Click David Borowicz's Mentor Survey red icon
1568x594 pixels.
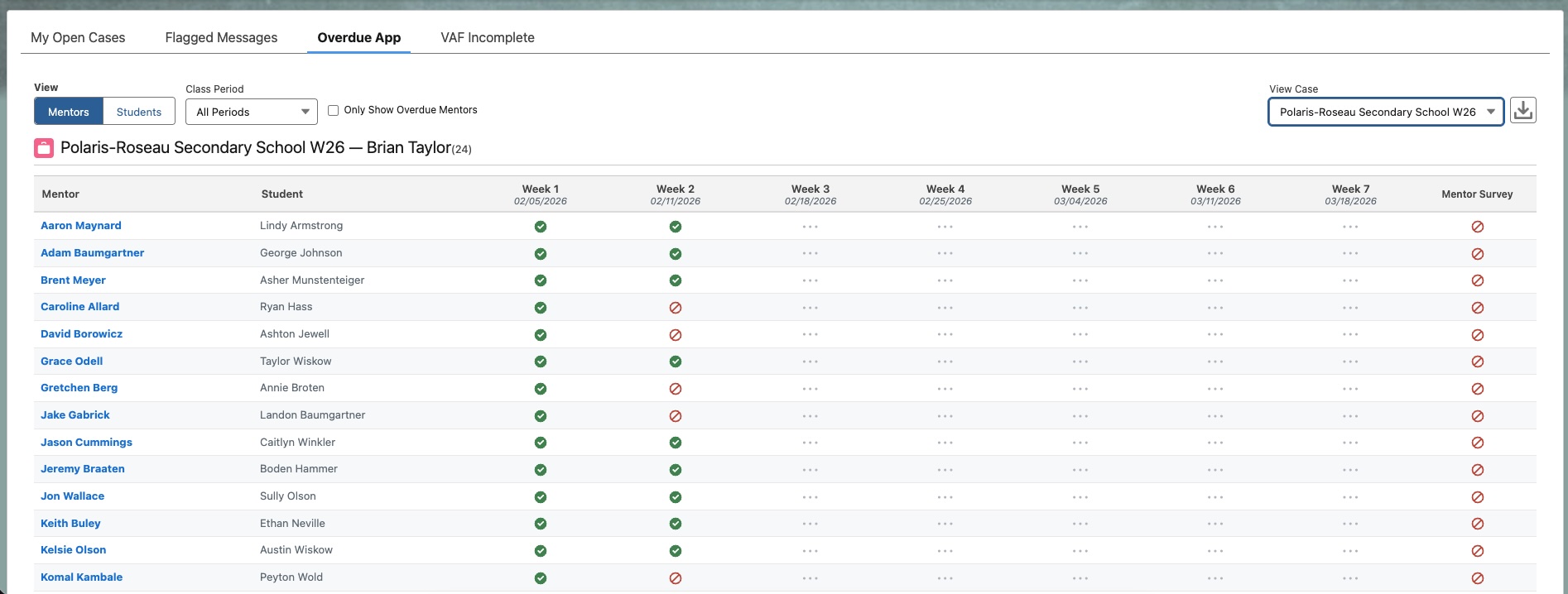tap(1478, 335)
